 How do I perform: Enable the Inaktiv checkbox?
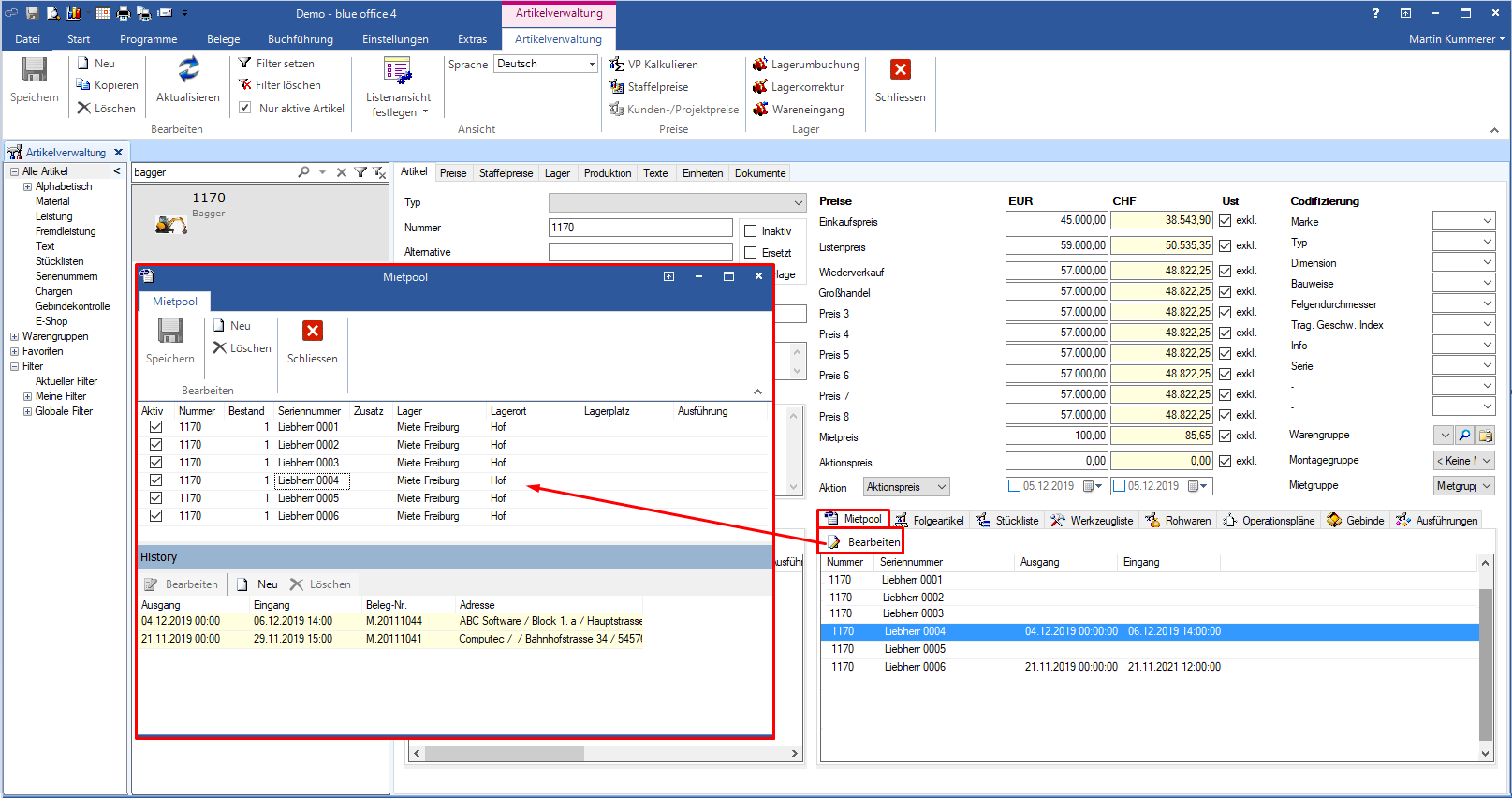pyautogui.click(x=750, y=231)
